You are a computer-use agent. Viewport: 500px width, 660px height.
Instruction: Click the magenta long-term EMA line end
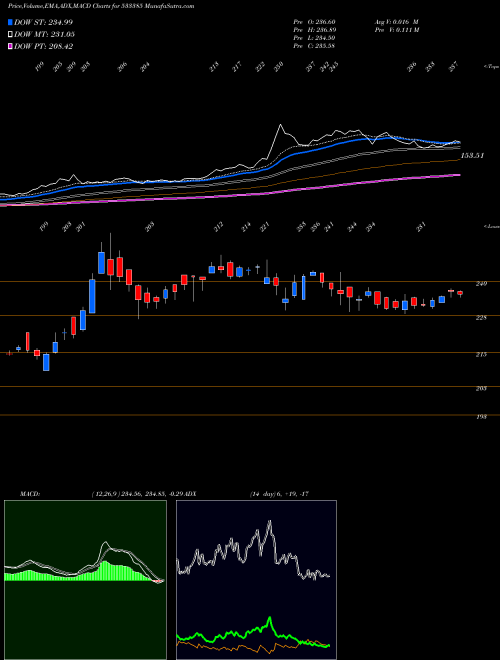pos(459,175)
